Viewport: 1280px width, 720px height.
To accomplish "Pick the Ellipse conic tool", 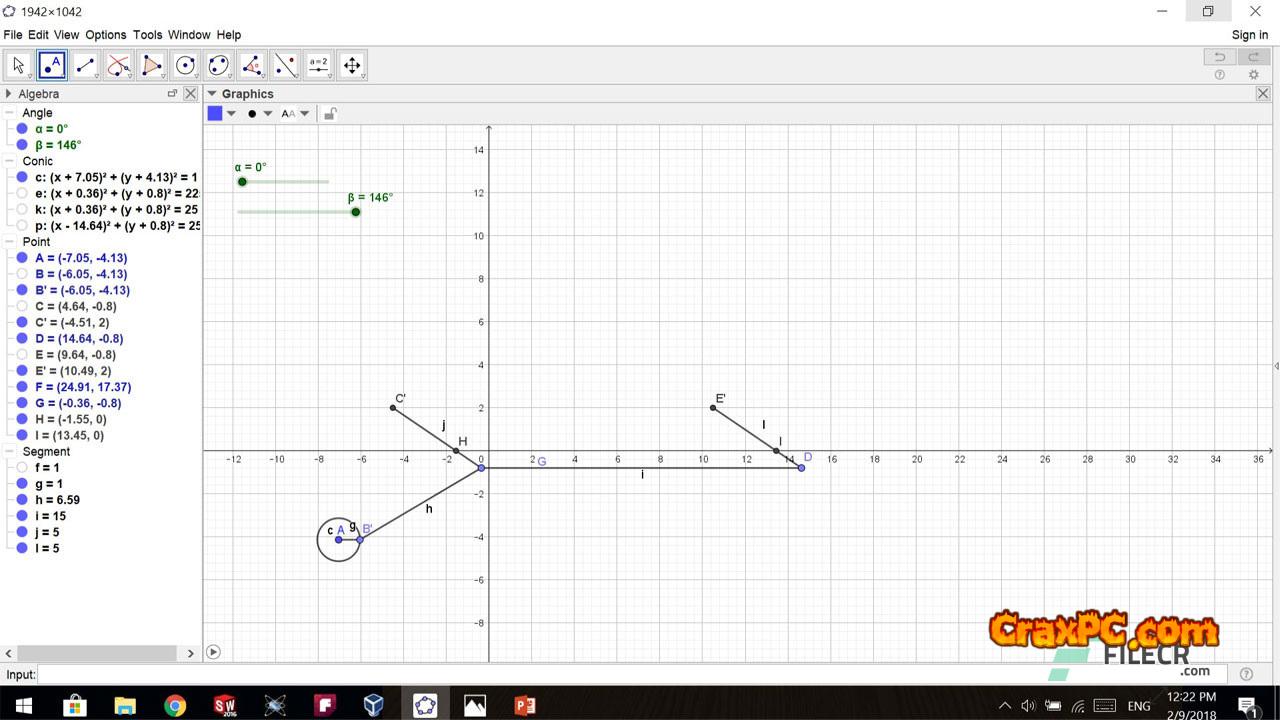I will click(x=218, y=66).
